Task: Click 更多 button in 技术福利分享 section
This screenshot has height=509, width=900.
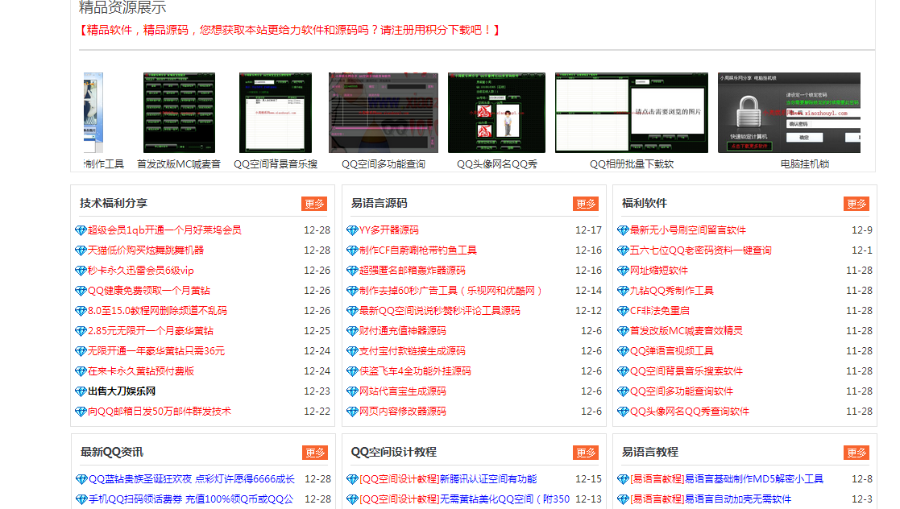Action: [314, 204]
